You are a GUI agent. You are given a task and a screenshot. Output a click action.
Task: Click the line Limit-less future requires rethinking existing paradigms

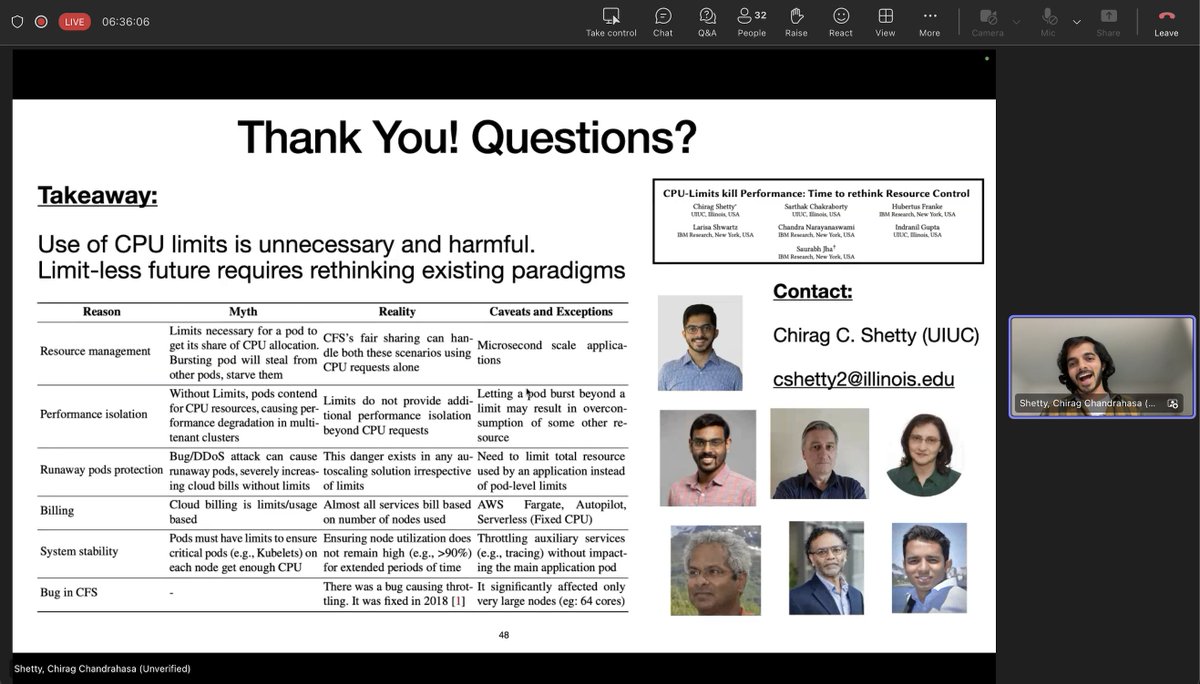331,270
